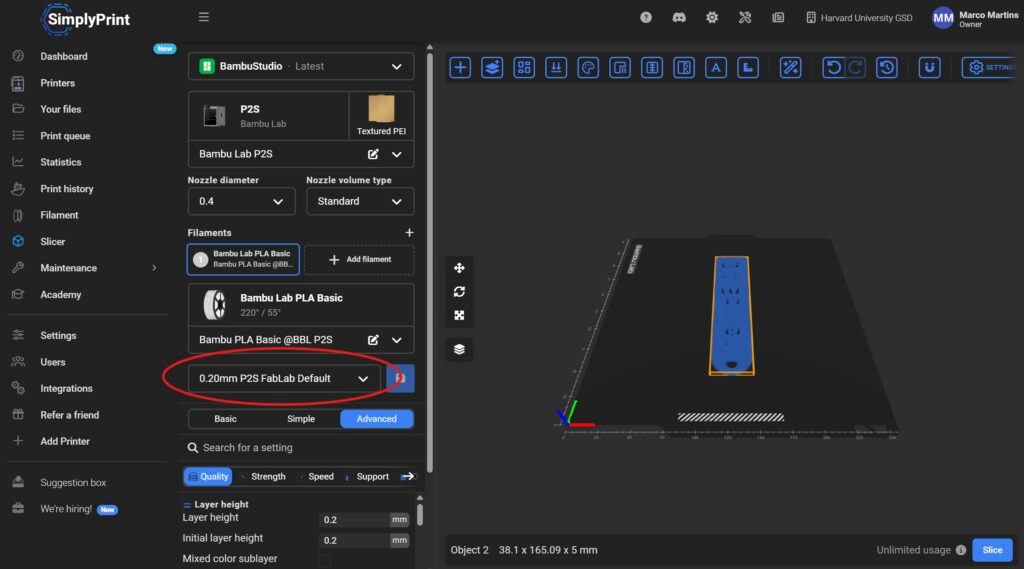Open the history clock icon
Viewport: 1024px width, 569px height.
pyautogui.click(x=886, y=67)
